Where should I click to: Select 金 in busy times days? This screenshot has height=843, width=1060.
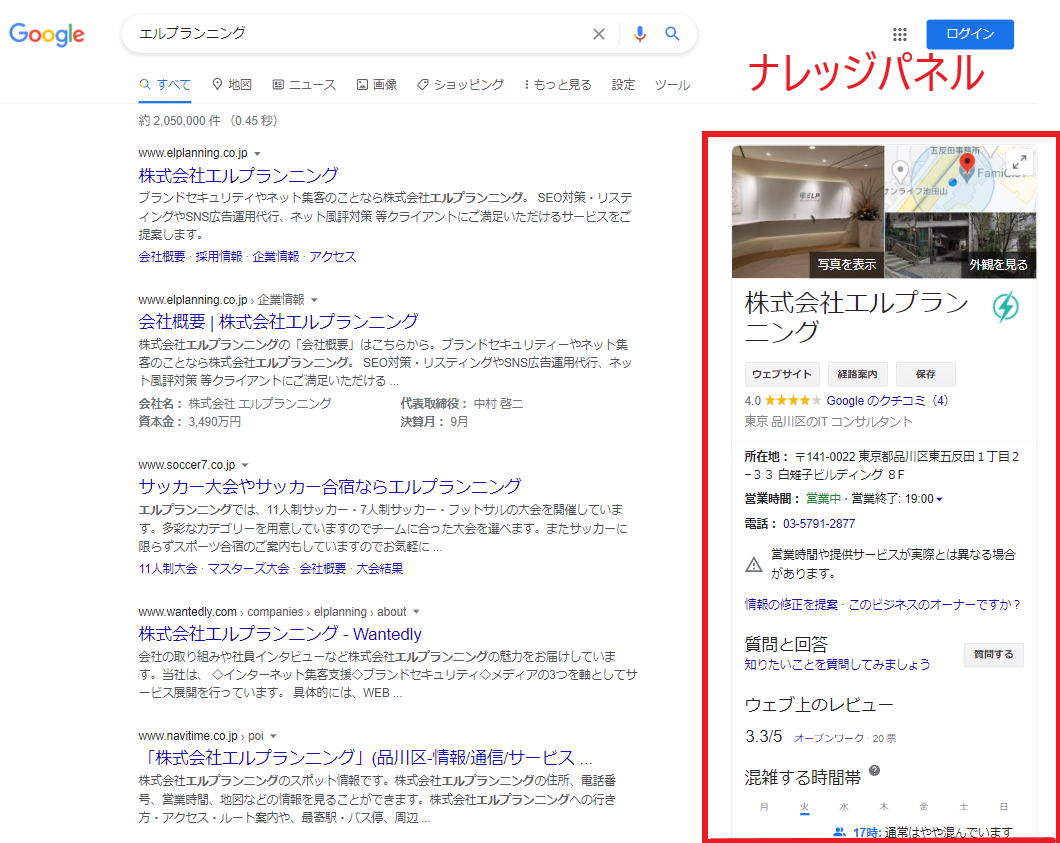[924, 806]
